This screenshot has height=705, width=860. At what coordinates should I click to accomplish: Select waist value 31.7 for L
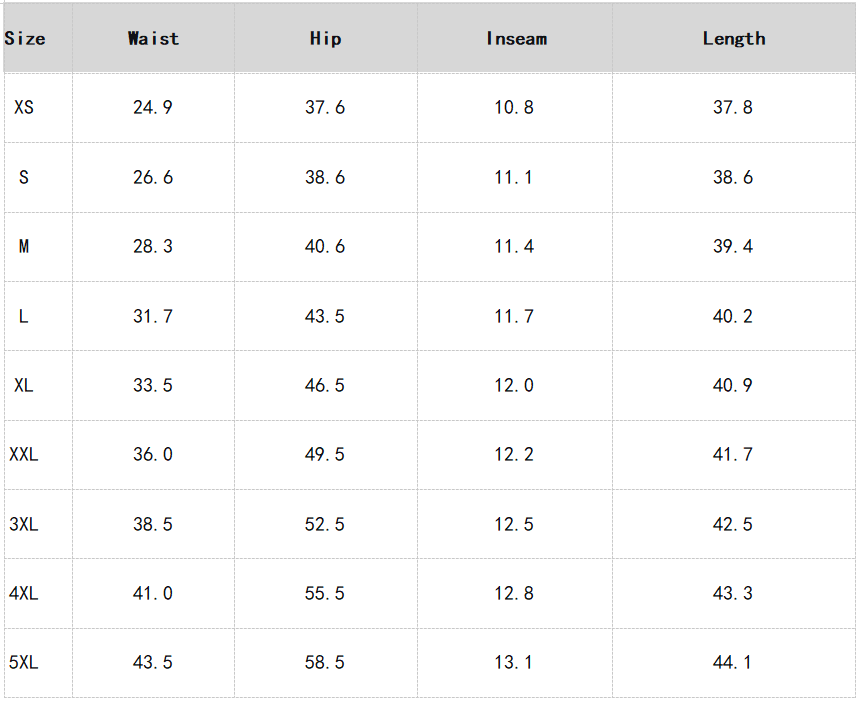tap(153, 316)
